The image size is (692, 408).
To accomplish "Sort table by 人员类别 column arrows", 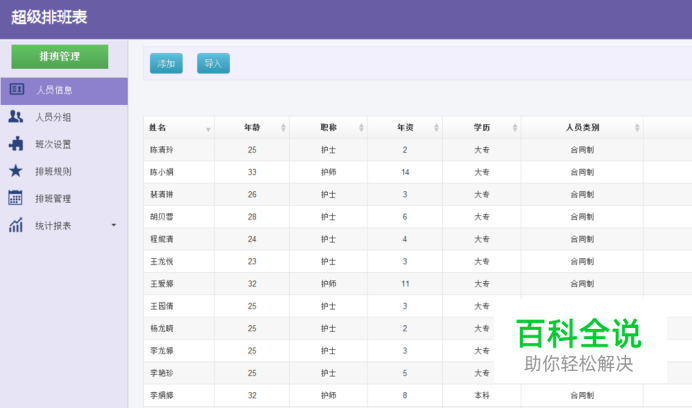I will click(637, 128).
